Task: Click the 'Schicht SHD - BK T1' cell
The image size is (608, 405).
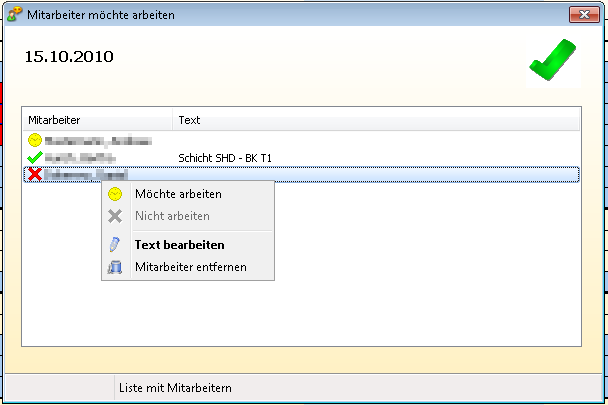Action: click(225, 158)
